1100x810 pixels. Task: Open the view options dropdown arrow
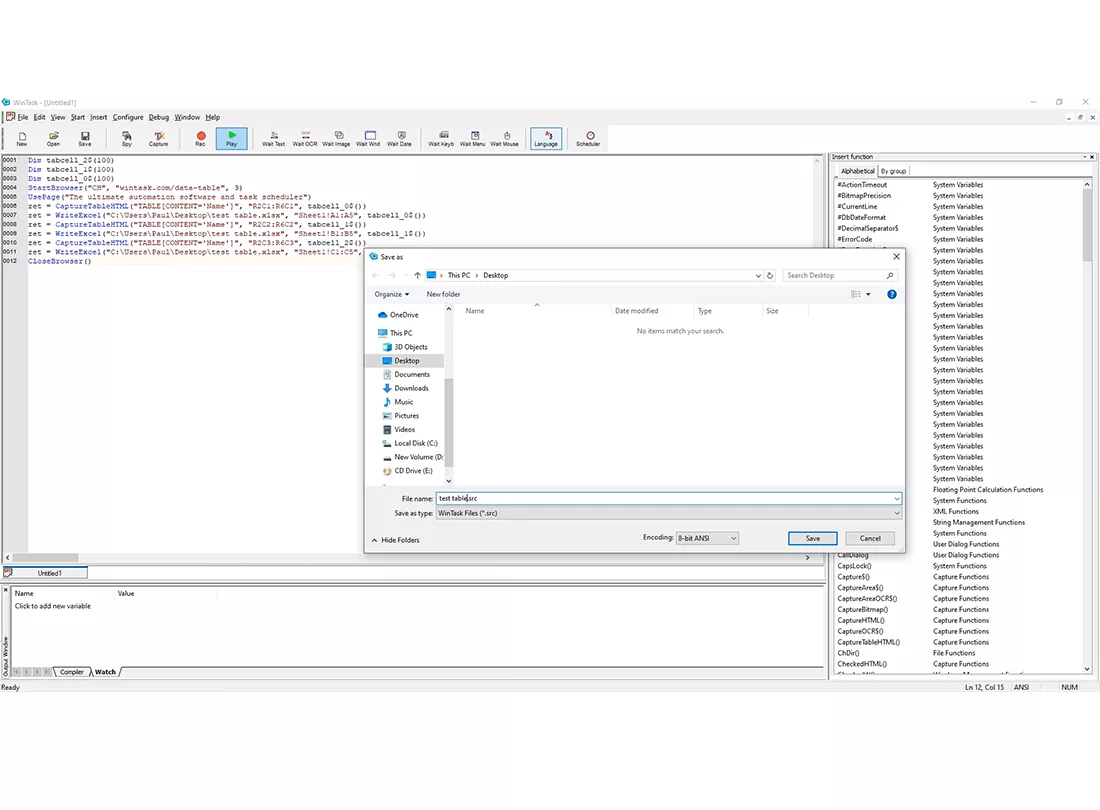868,295
